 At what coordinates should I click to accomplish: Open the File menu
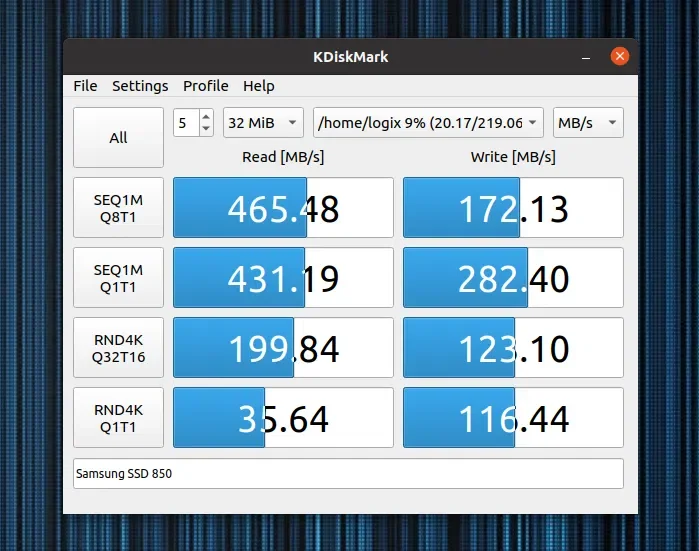click(85, 86)
